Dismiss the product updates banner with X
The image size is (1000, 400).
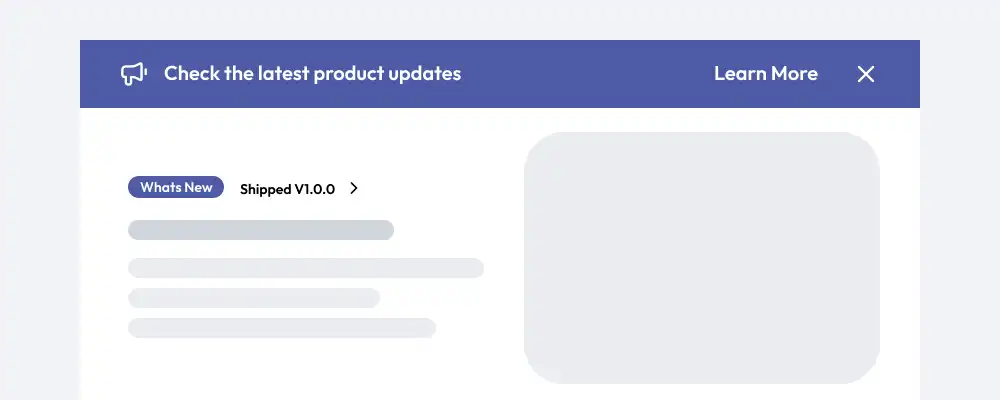click(866, 74)
